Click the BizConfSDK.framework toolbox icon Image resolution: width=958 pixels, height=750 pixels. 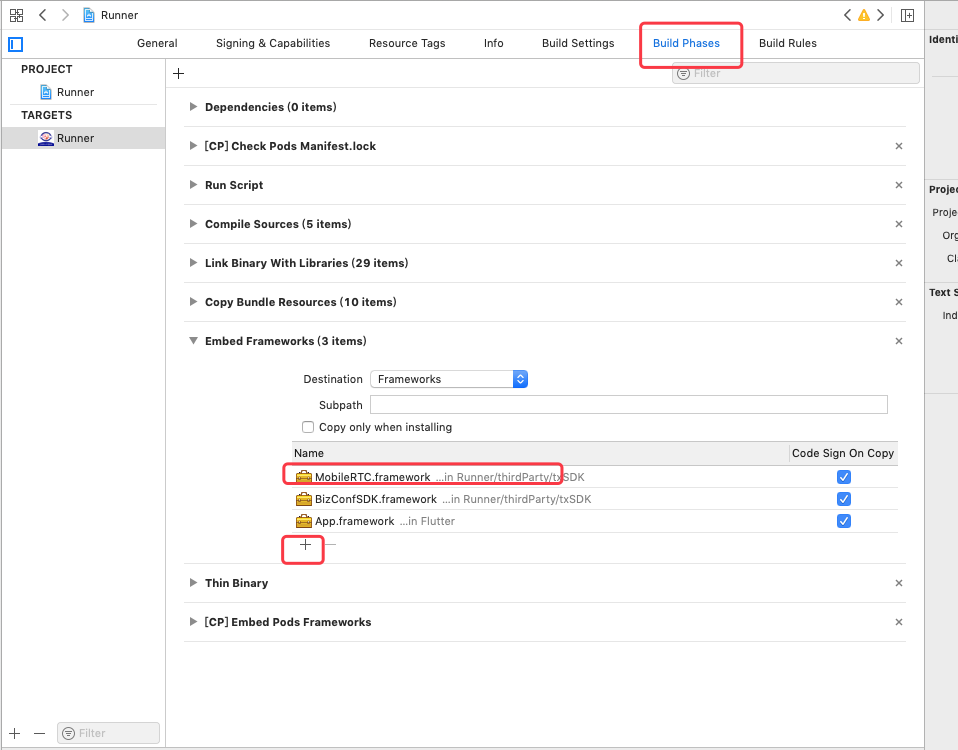pyautogui.click(x=304, y=499)
